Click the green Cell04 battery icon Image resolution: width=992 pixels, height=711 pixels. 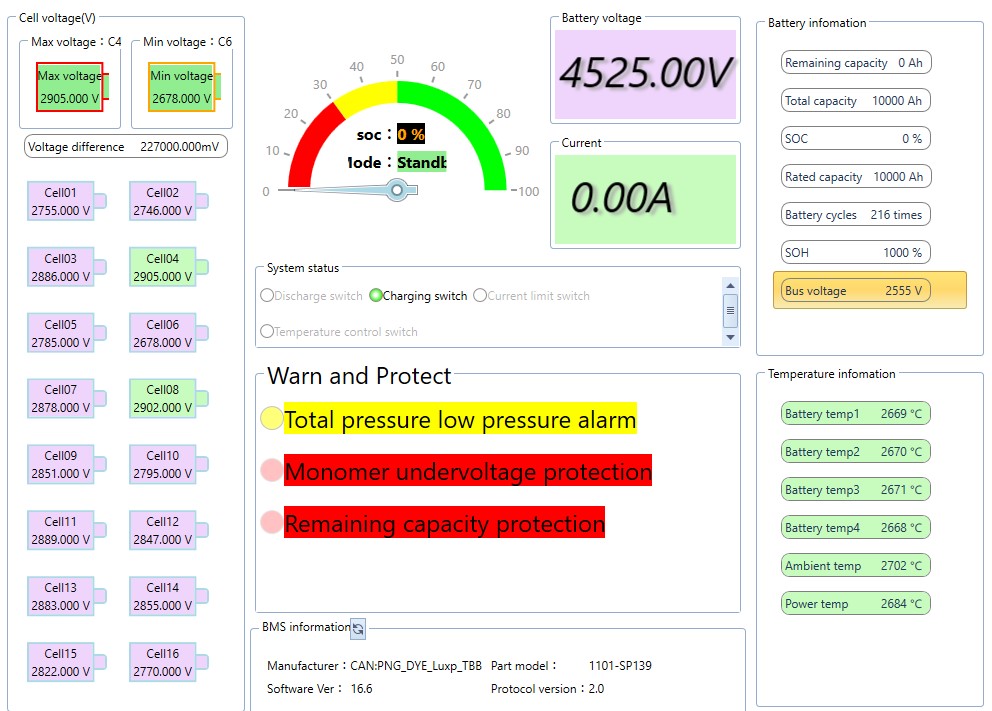[x=163, y=267]
